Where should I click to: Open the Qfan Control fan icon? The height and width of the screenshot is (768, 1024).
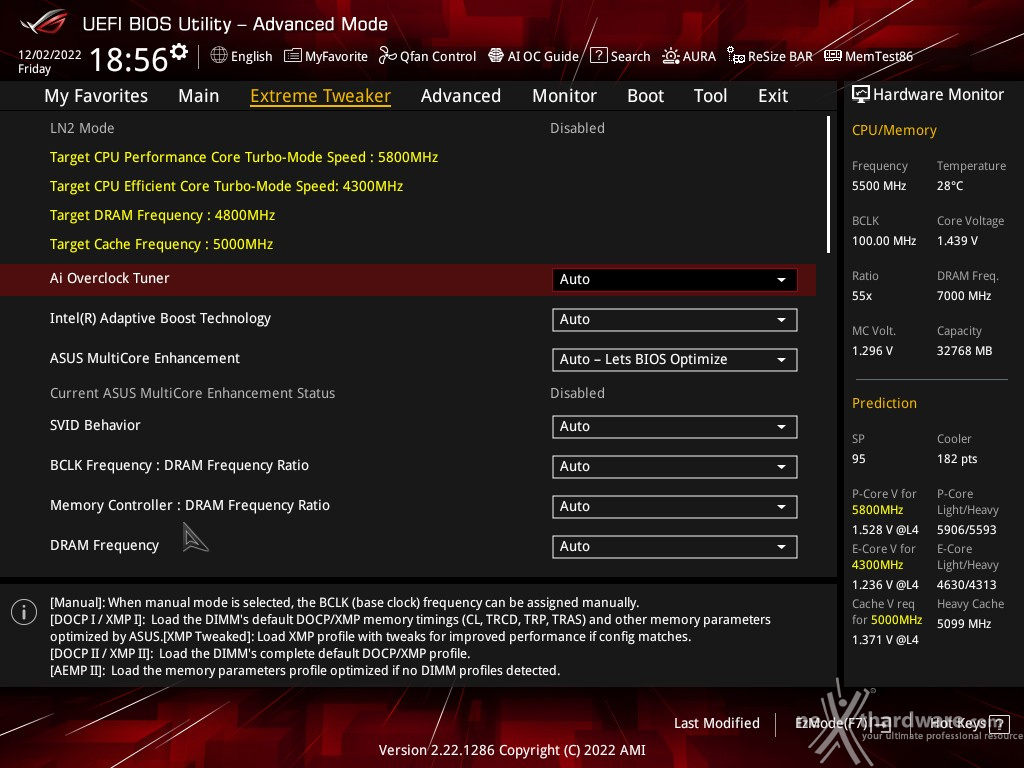click(x=388, y=56)
